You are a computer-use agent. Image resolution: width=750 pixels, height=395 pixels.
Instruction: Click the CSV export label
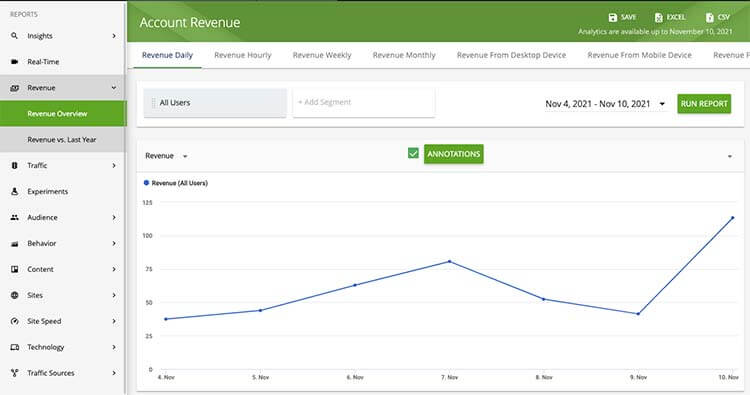tap(724, 17)
